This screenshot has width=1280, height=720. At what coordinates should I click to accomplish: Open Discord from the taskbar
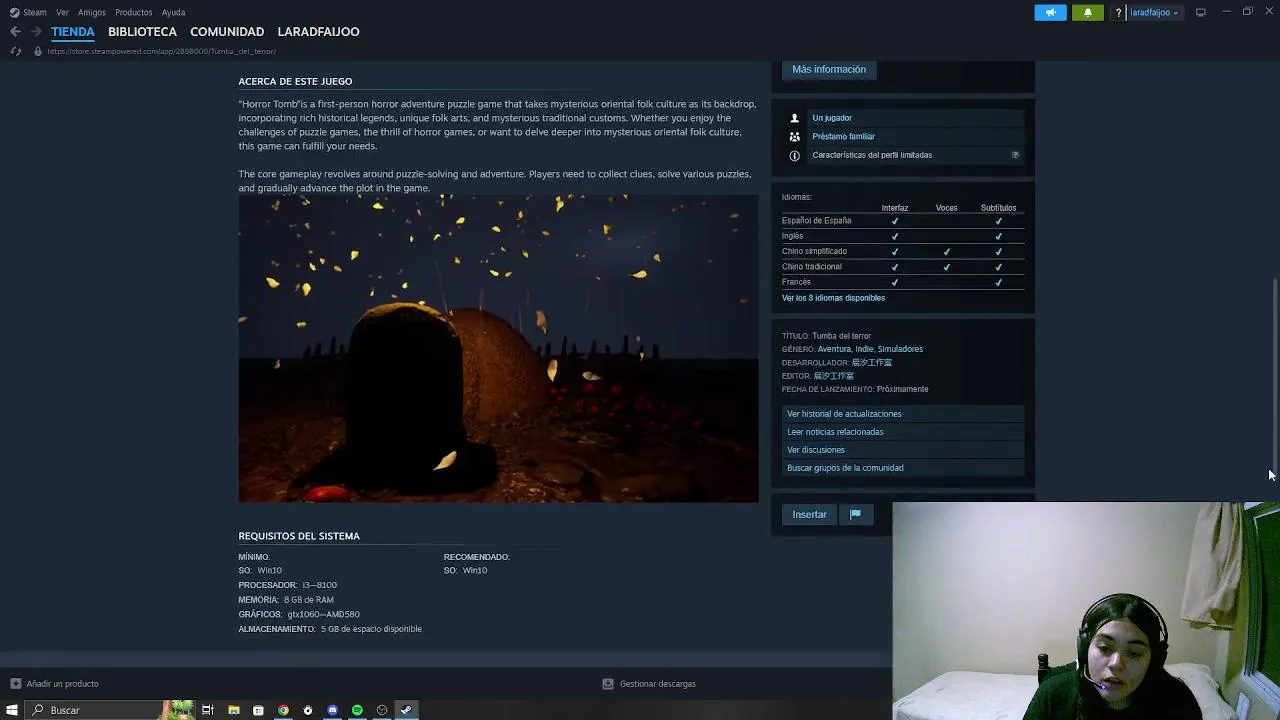(x=333, y=710)
